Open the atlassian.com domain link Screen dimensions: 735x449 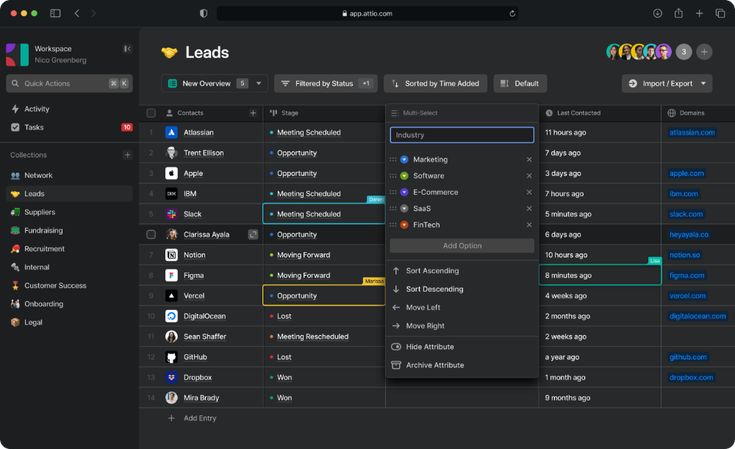pyautogui.click(x=692, y=133)
